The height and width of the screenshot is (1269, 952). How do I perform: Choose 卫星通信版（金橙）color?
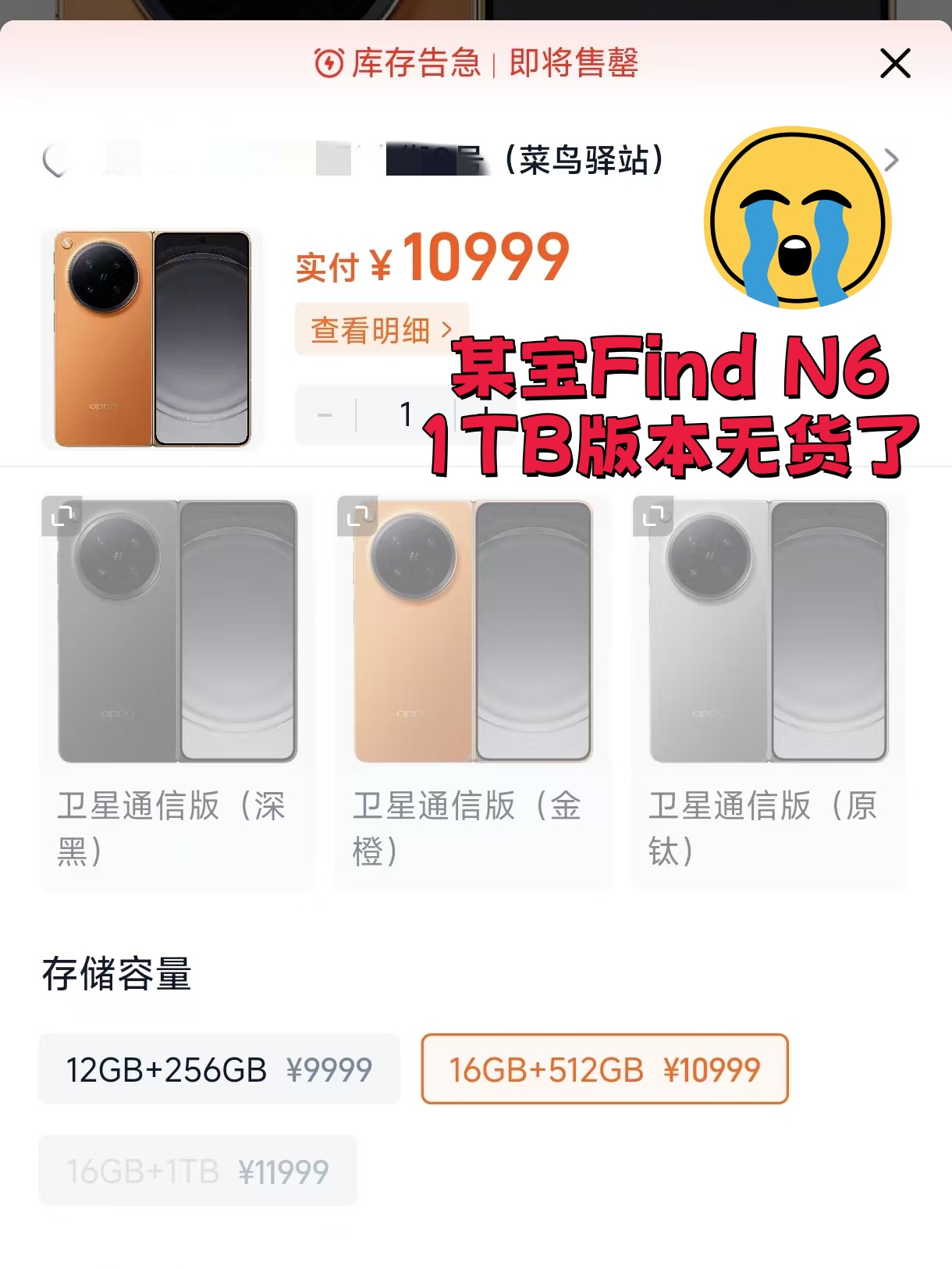point(473,691)
